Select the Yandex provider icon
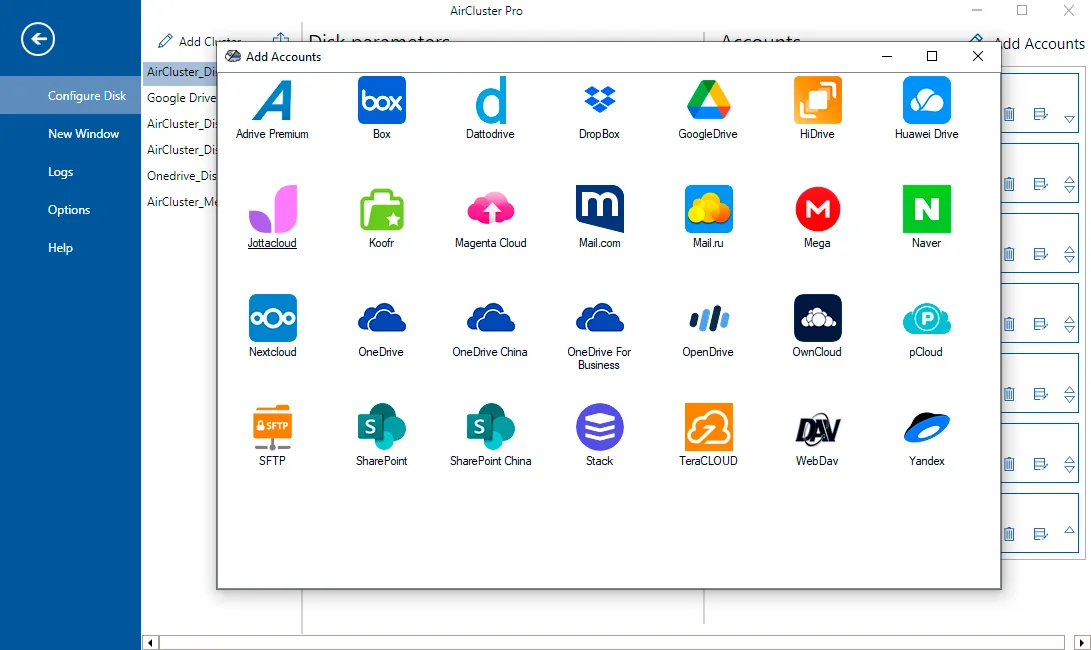This screenshot has height=650, width=1091. [x=926, y=427]
